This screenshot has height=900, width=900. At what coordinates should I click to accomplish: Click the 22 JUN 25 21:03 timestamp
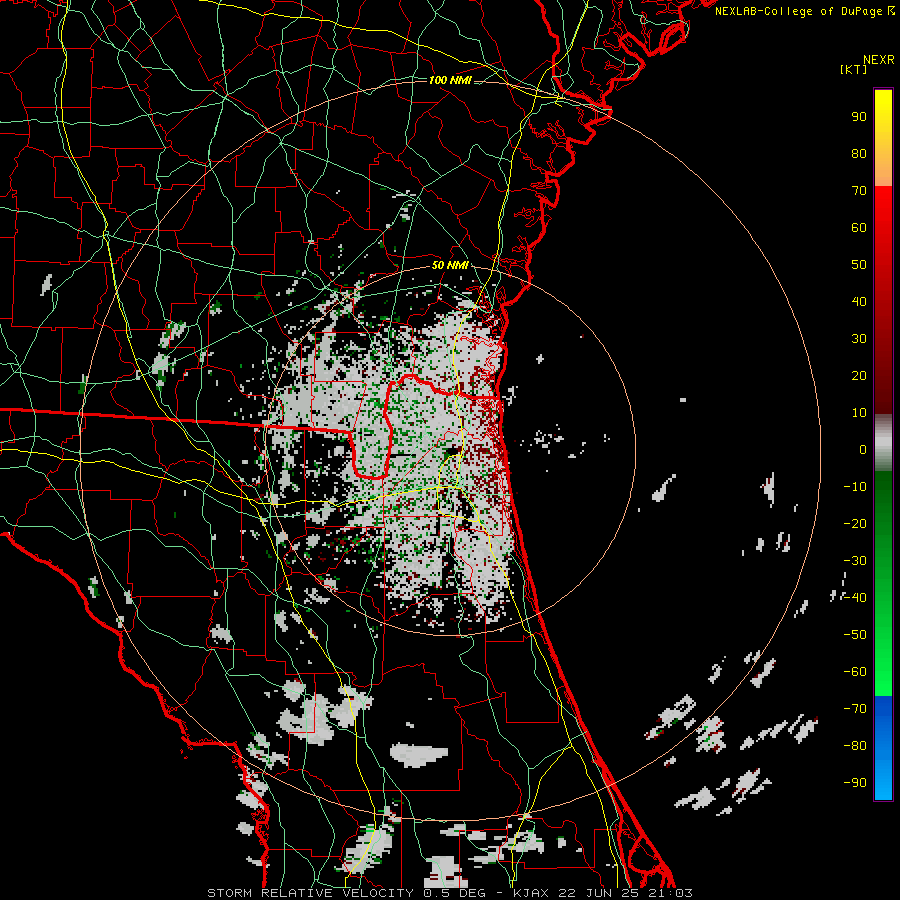click(626, 893)
